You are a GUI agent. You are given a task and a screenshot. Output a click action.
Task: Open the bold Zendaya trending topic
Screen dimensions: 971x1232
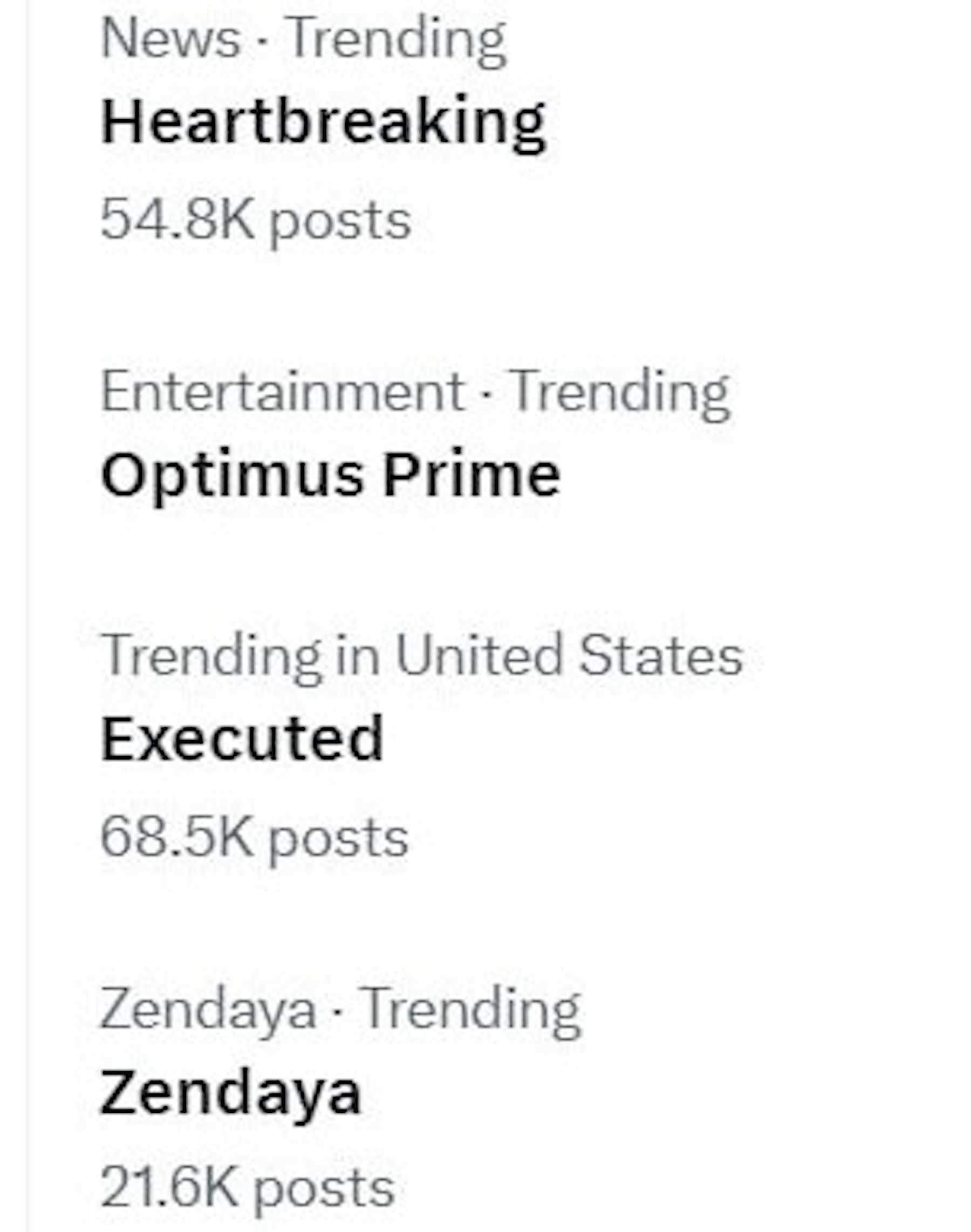coord(231,1092)
